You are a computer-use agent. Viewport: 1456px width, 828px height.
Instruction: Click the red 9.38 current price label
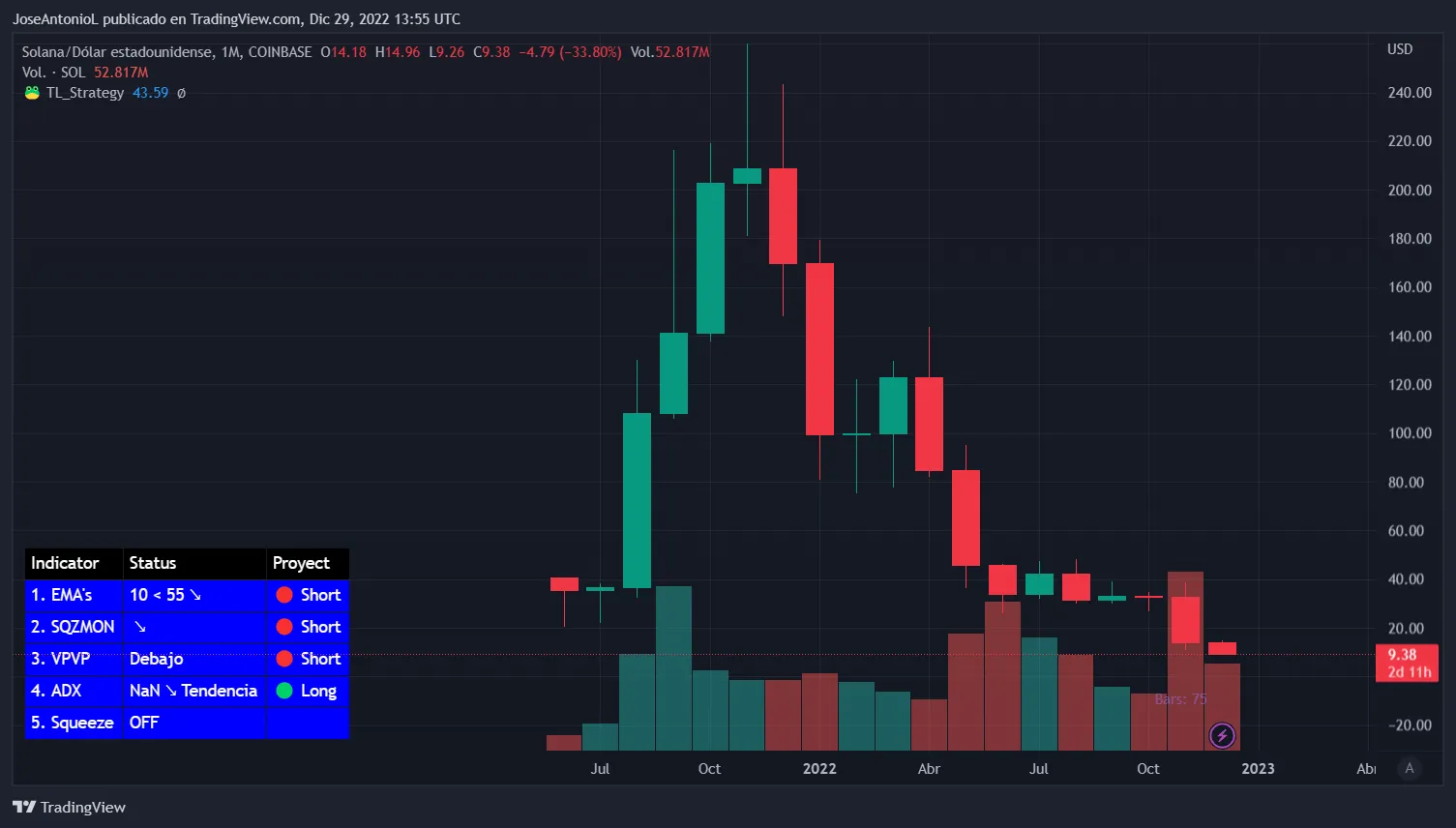pyautogui.click(x=1406, y=655)
